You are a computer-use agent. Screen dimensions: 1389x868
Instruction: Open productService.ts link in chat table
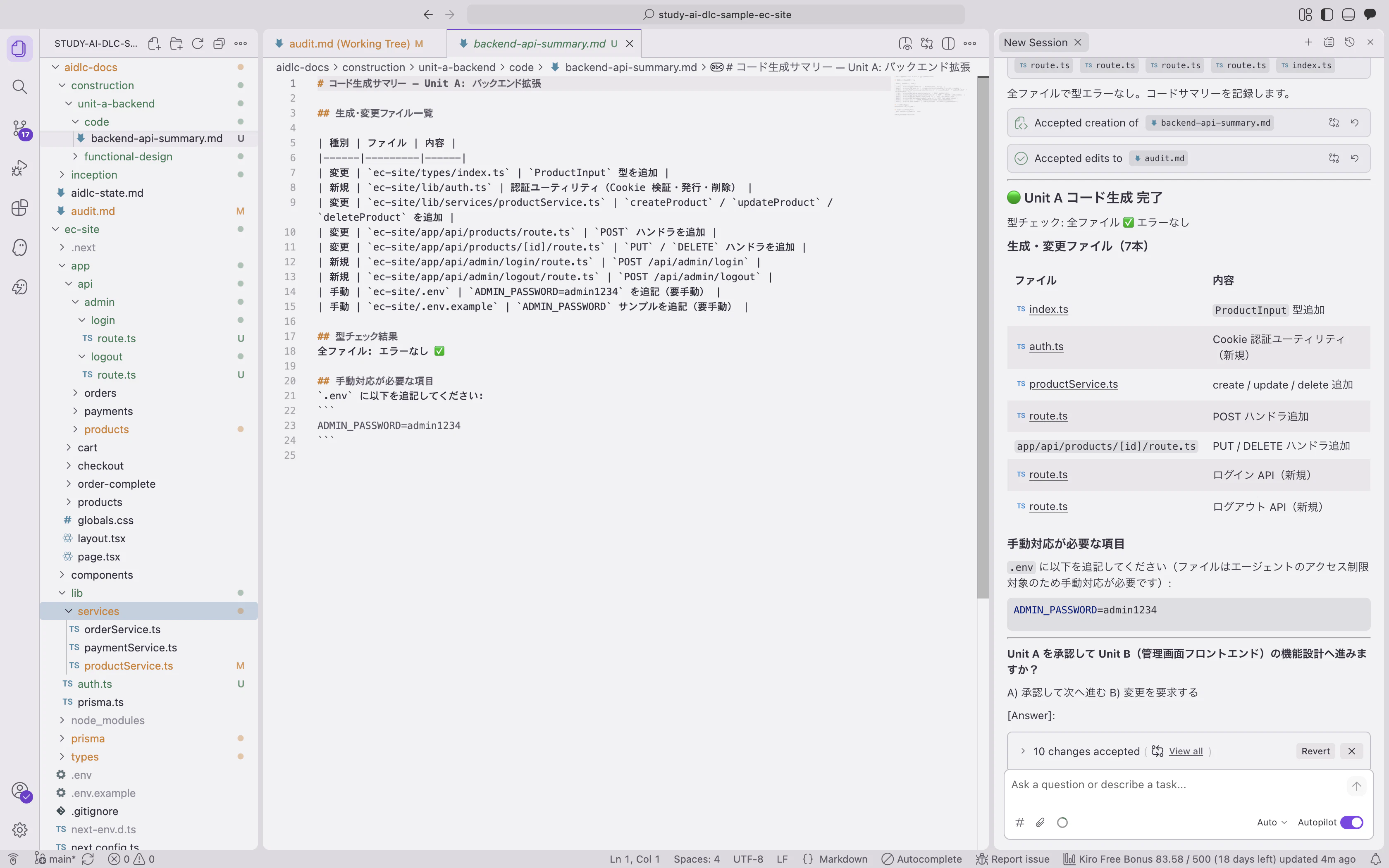[1073, 384]
